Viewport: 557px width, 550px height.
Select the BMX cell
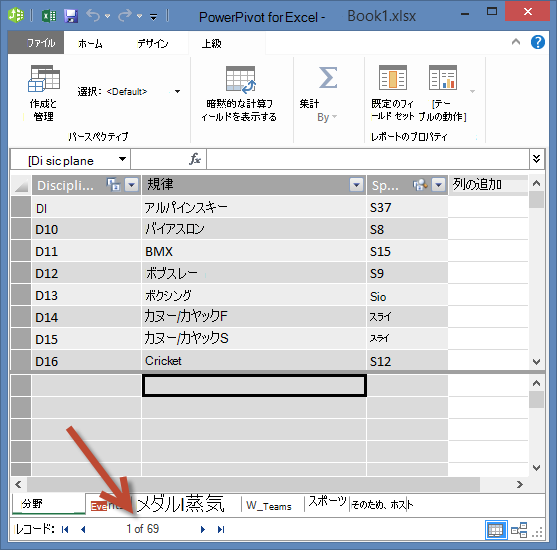point(254,251)
